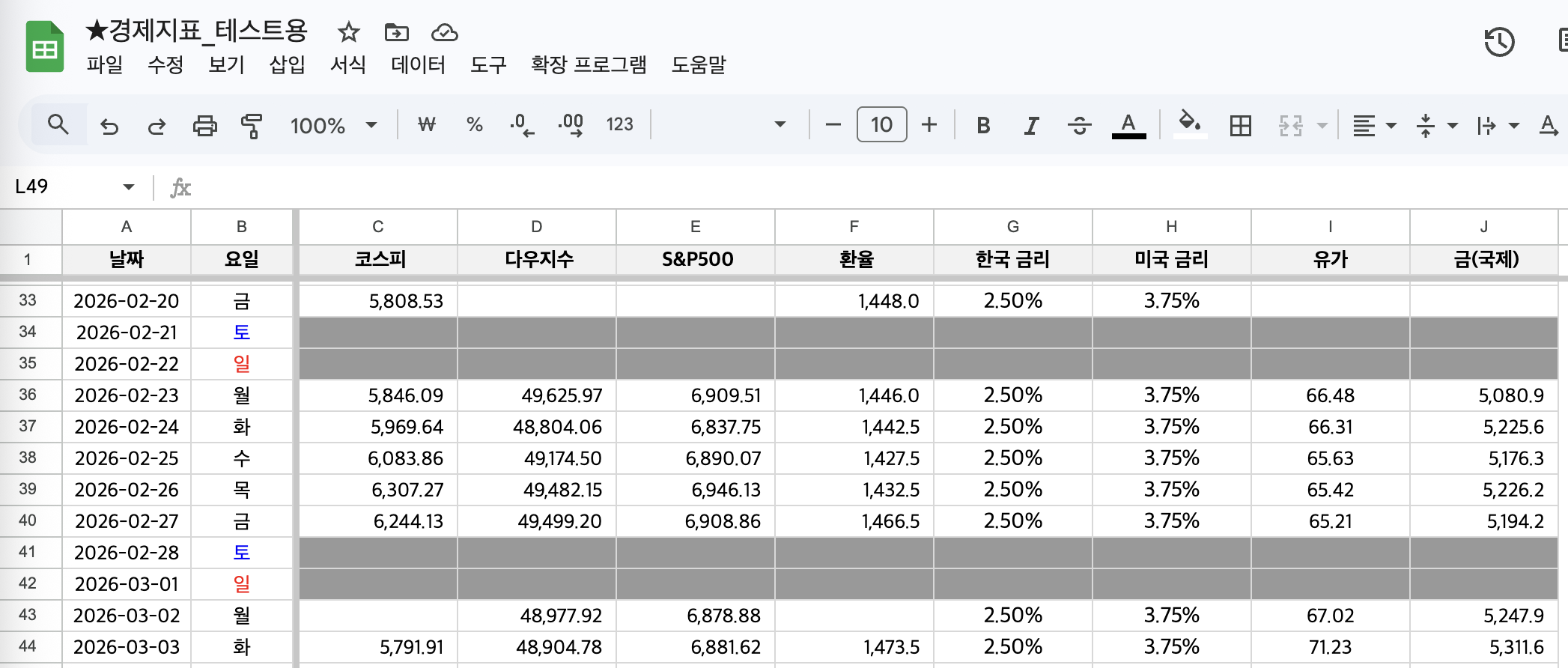The height and width of the screenshot is (668, 1568).
Task: Select column J header
Action: [x=1484, y=226]
